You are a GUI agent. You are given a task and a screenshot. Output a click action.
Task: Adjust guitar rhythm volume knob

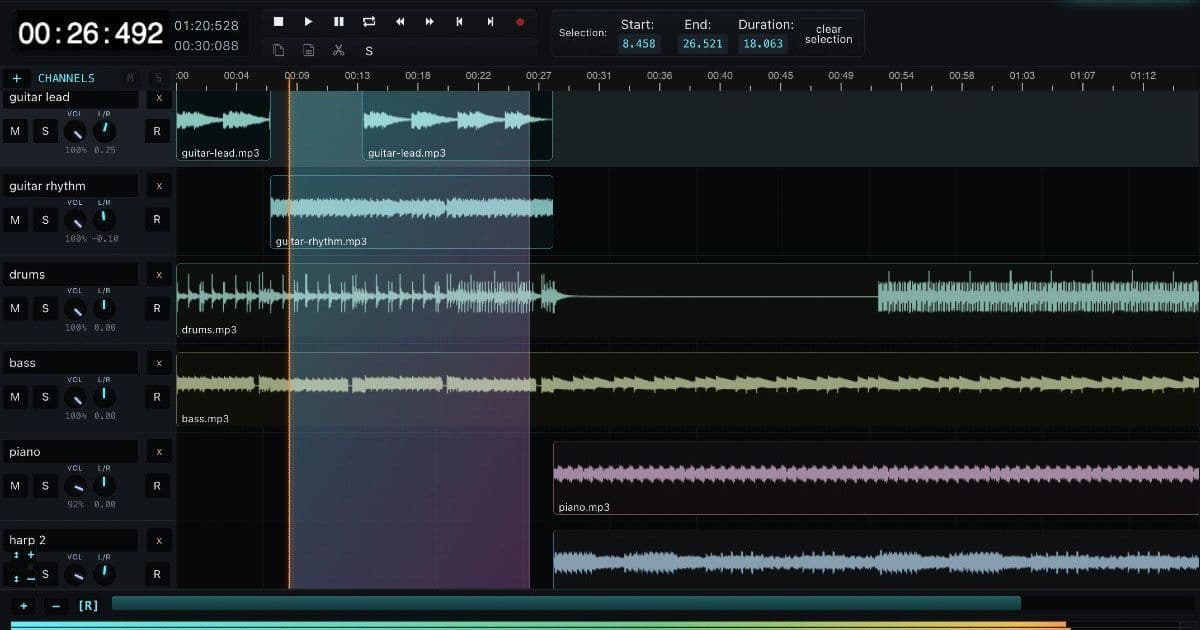click(75, 220)
